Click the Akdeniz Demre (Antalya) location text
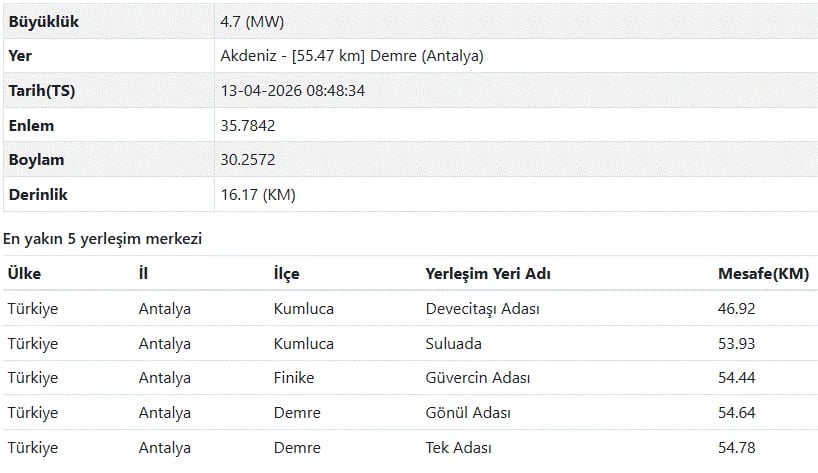818x473 pixels. [x=351, y=56]
